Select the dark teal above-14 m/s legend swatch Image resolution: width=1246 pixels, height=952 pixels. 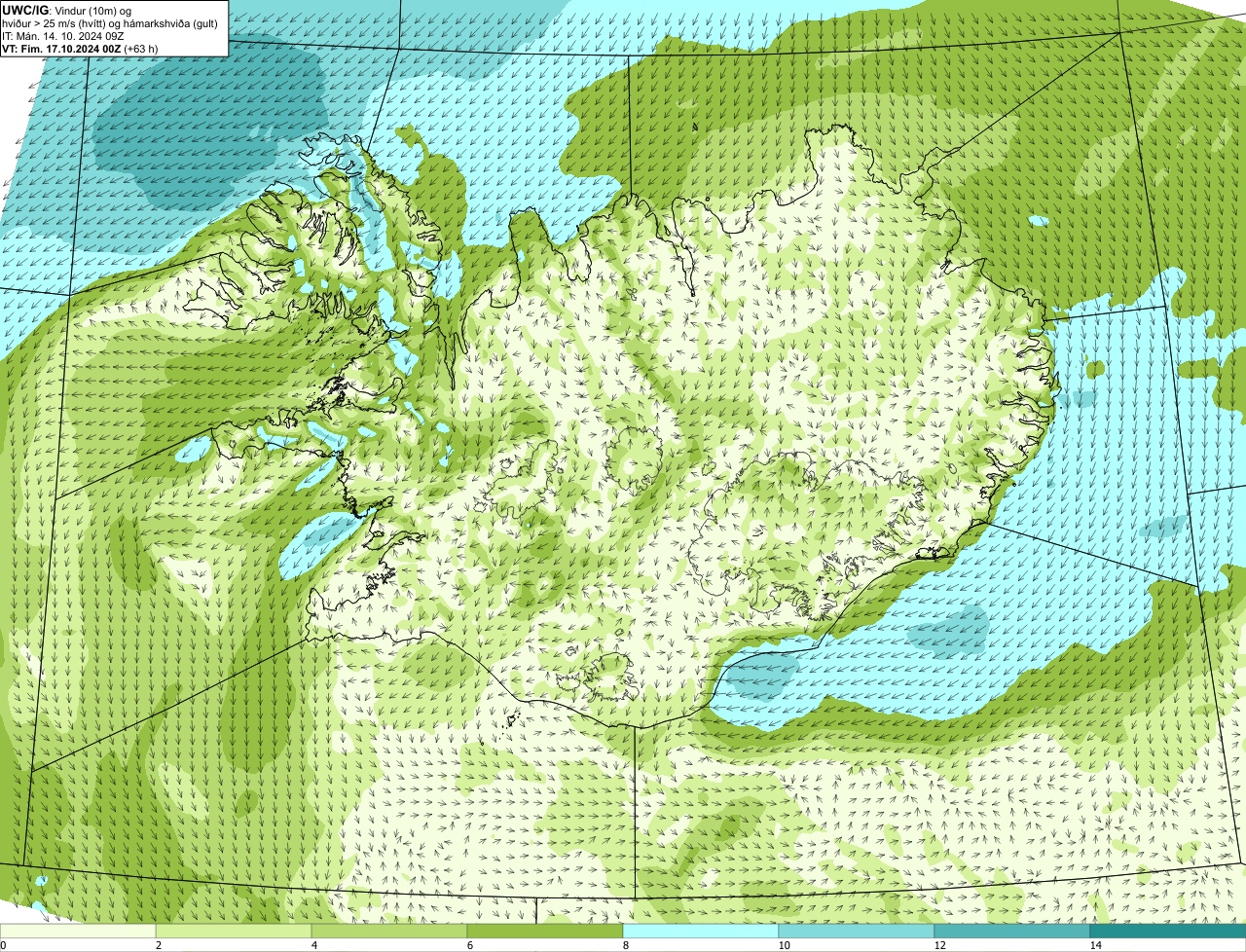click(1169, 931)
